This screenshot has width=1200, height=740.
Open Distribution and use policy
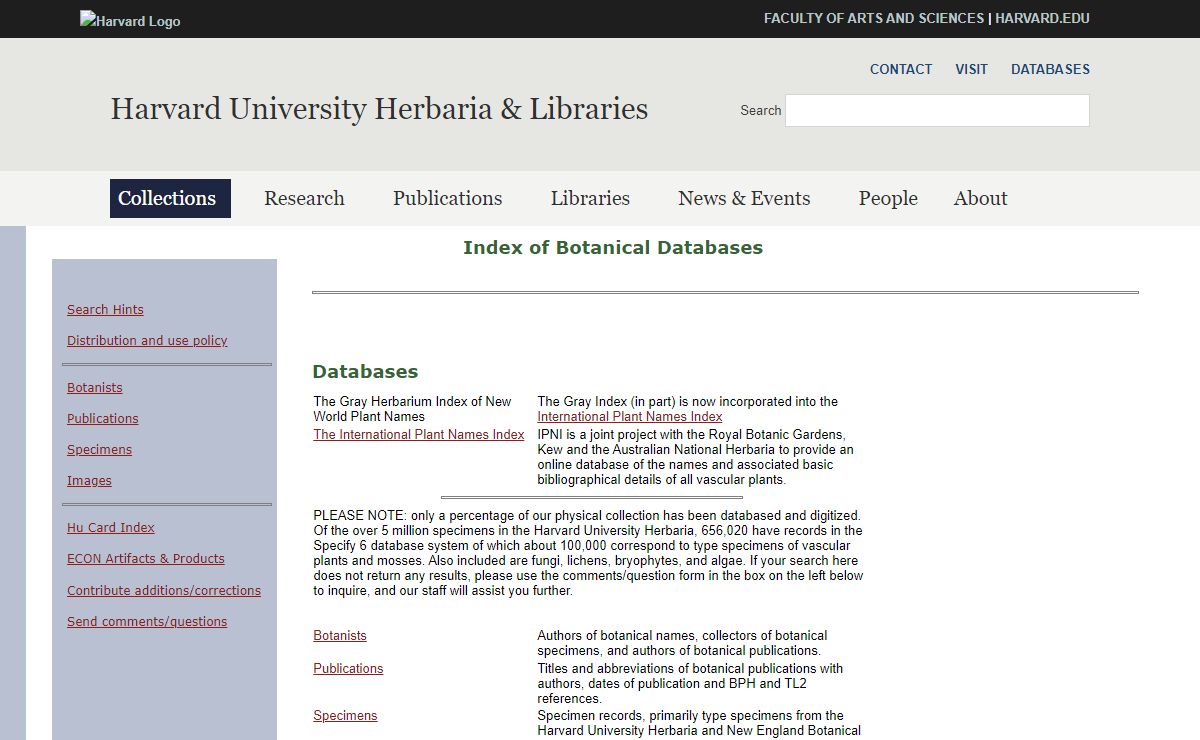pyautogui.click(x=147, y=340)
